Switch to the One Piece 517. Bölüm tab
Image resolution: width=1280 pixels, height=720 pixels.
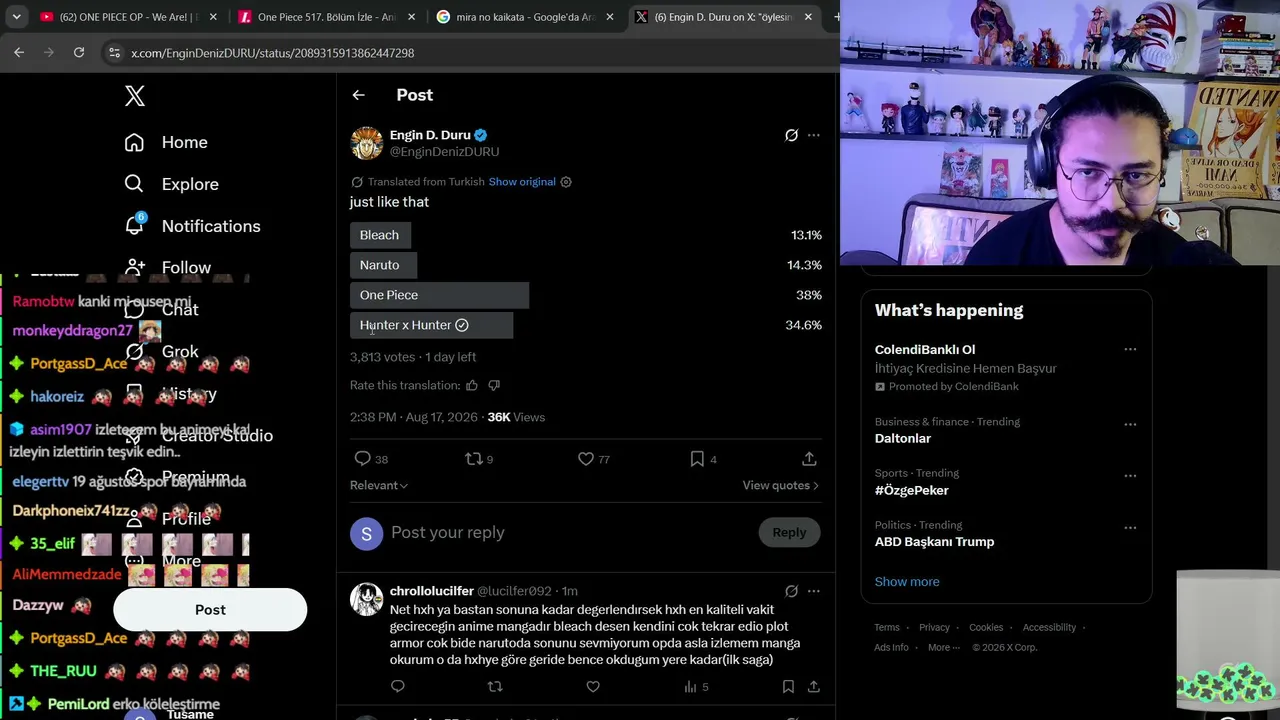tap(325, 17)
